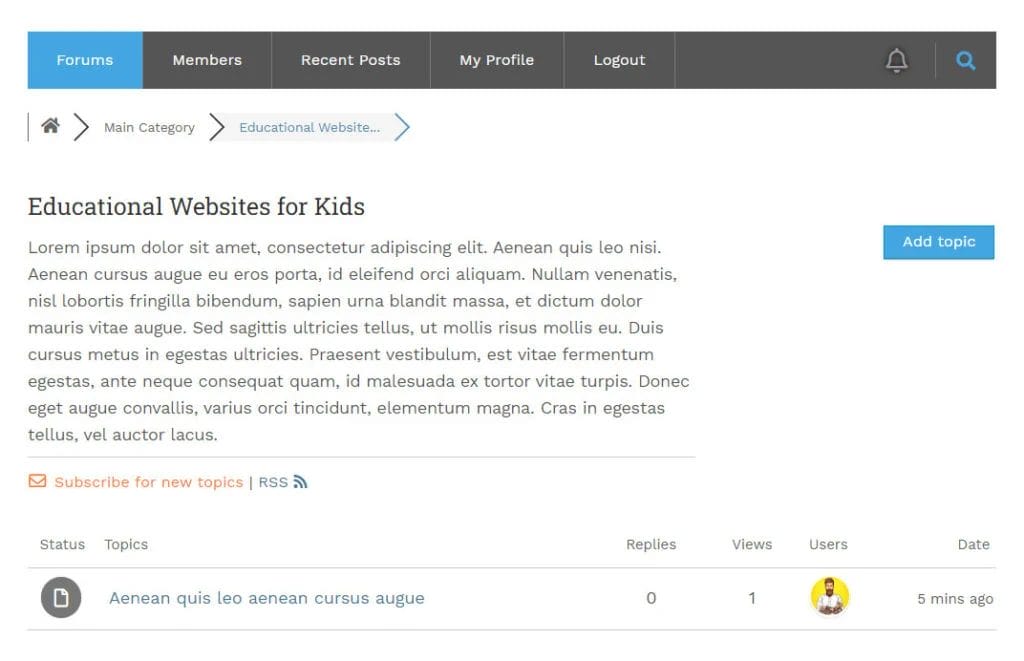
Task: Navigate to Main Category breadcrumb
Action: click(x=149, y=128)
